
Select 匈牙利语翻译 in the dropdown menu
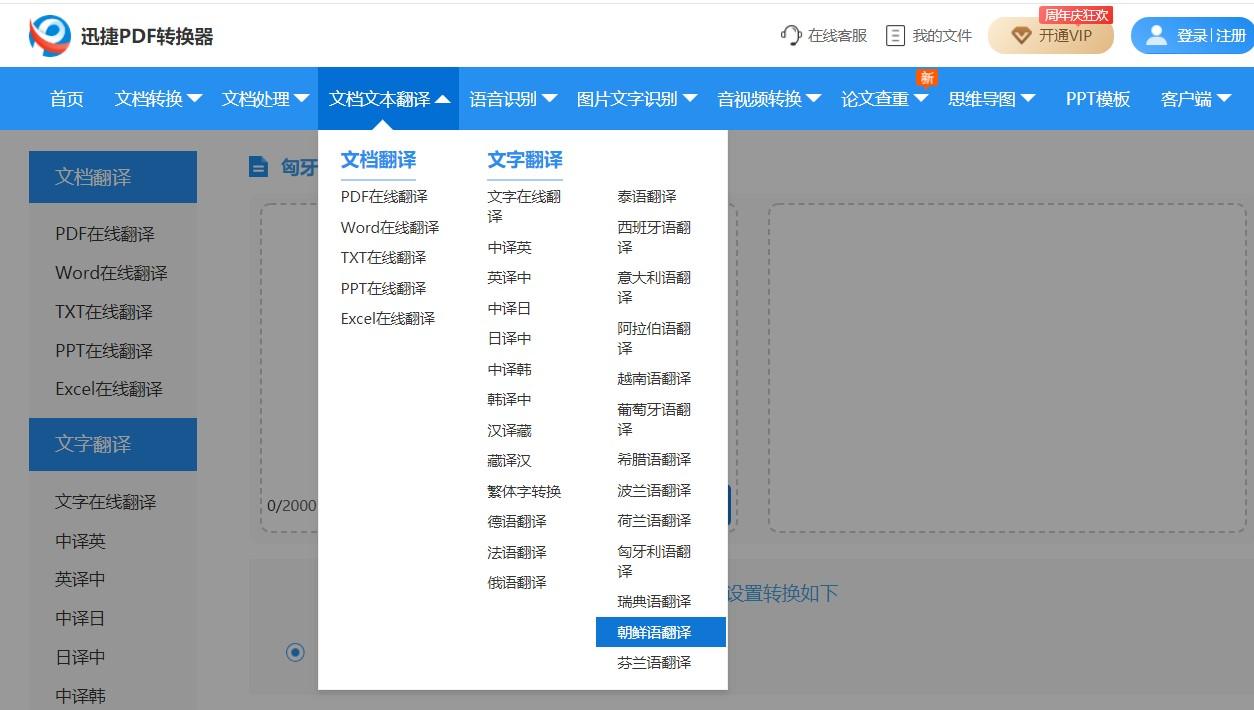(654, 561)
